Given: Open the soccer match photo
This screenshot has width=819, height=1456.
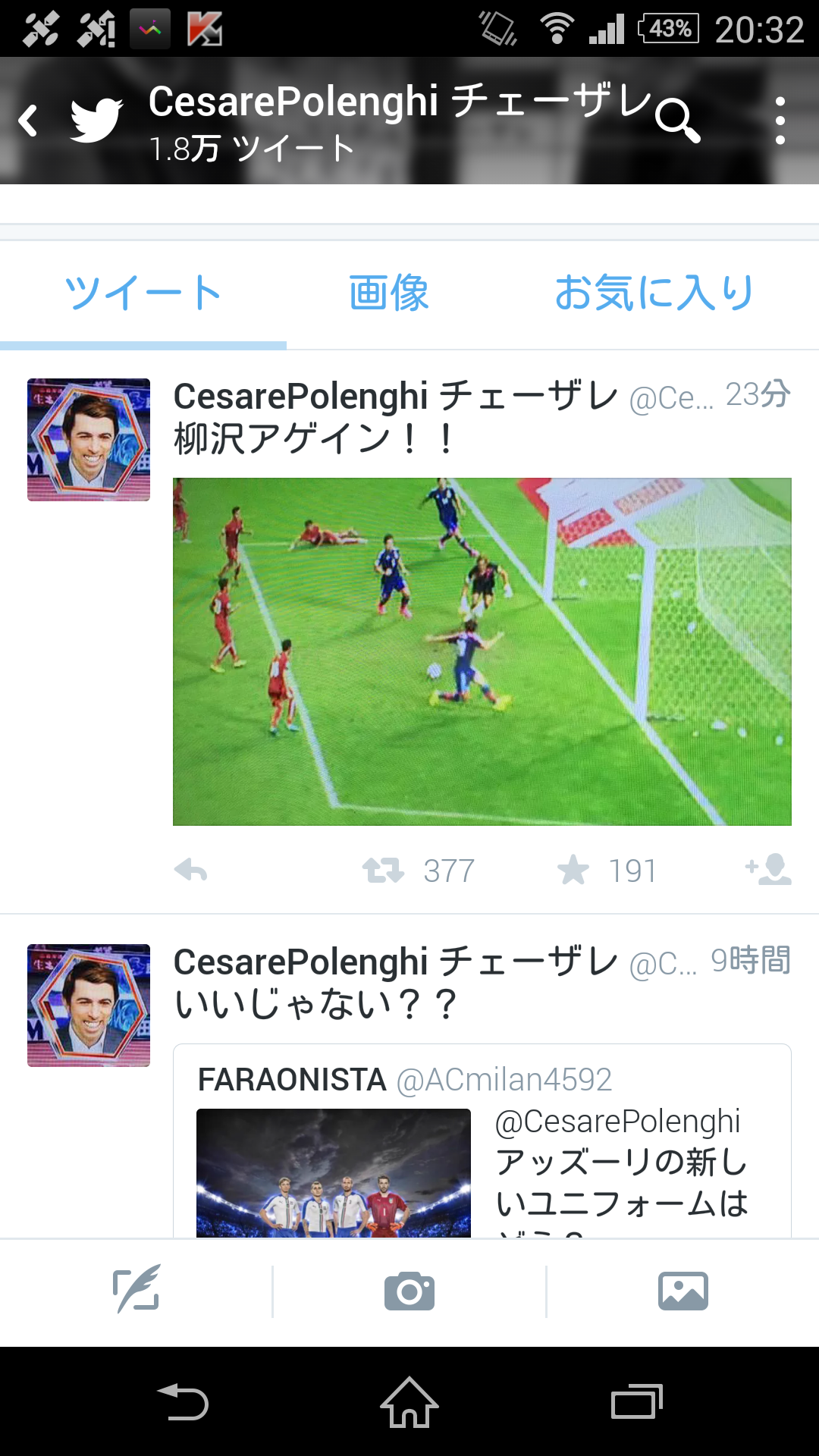Looking at the screenshot, I should (482, 651).
